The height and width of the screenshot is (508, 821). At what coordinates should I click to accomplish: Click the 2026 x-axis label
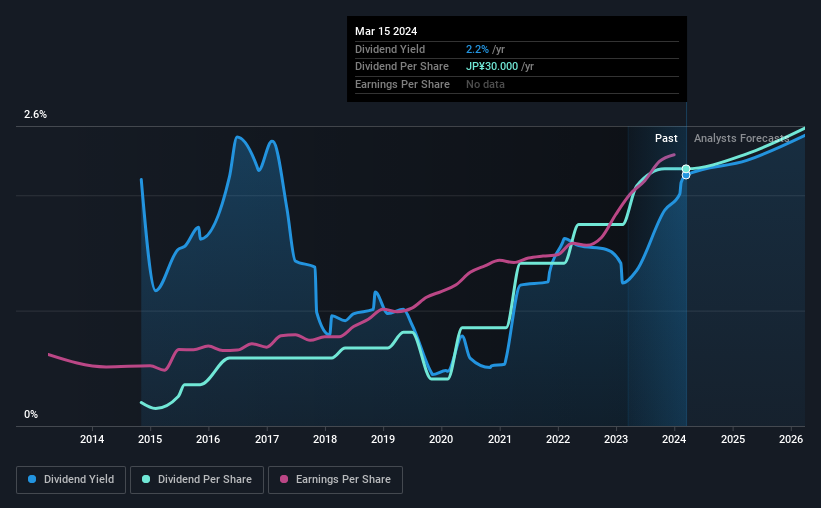coord(791,439)
